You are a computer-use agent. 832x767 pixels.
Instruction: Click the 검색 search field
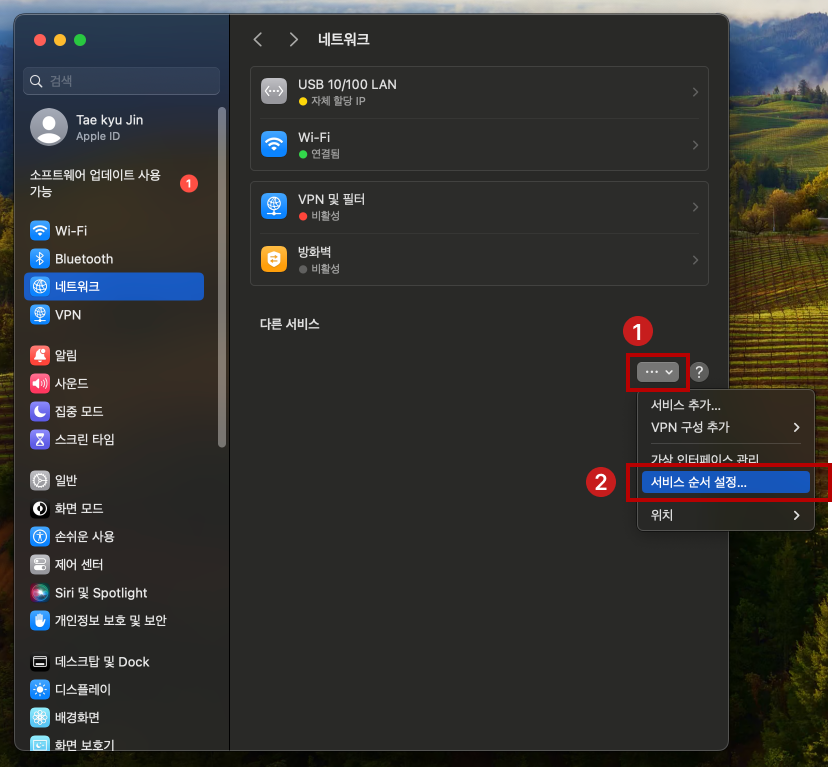coord(122,81)
